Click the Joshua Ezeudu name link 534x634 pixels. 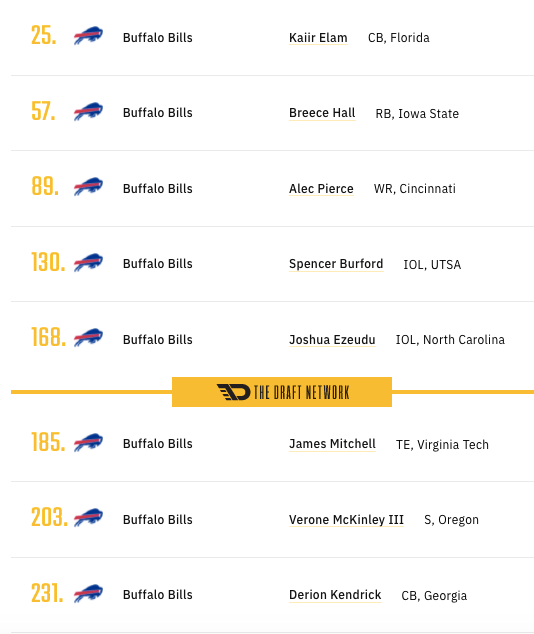click(x=332, y=340)
